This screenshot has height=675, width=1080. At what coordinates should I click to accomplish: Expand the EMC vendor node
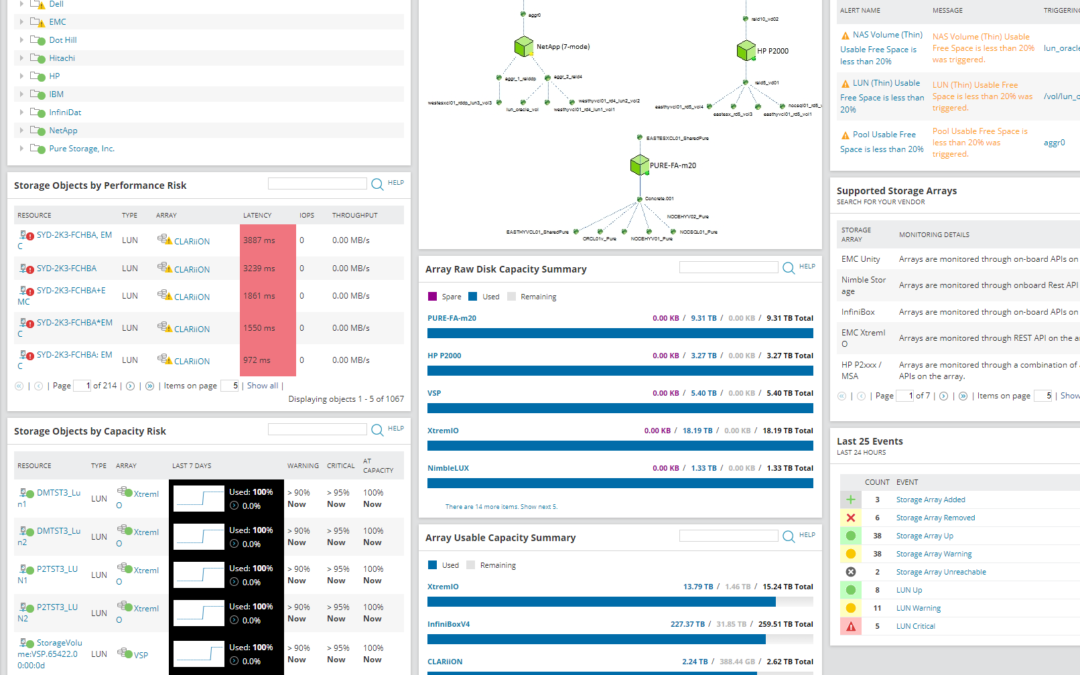(21, 22)
